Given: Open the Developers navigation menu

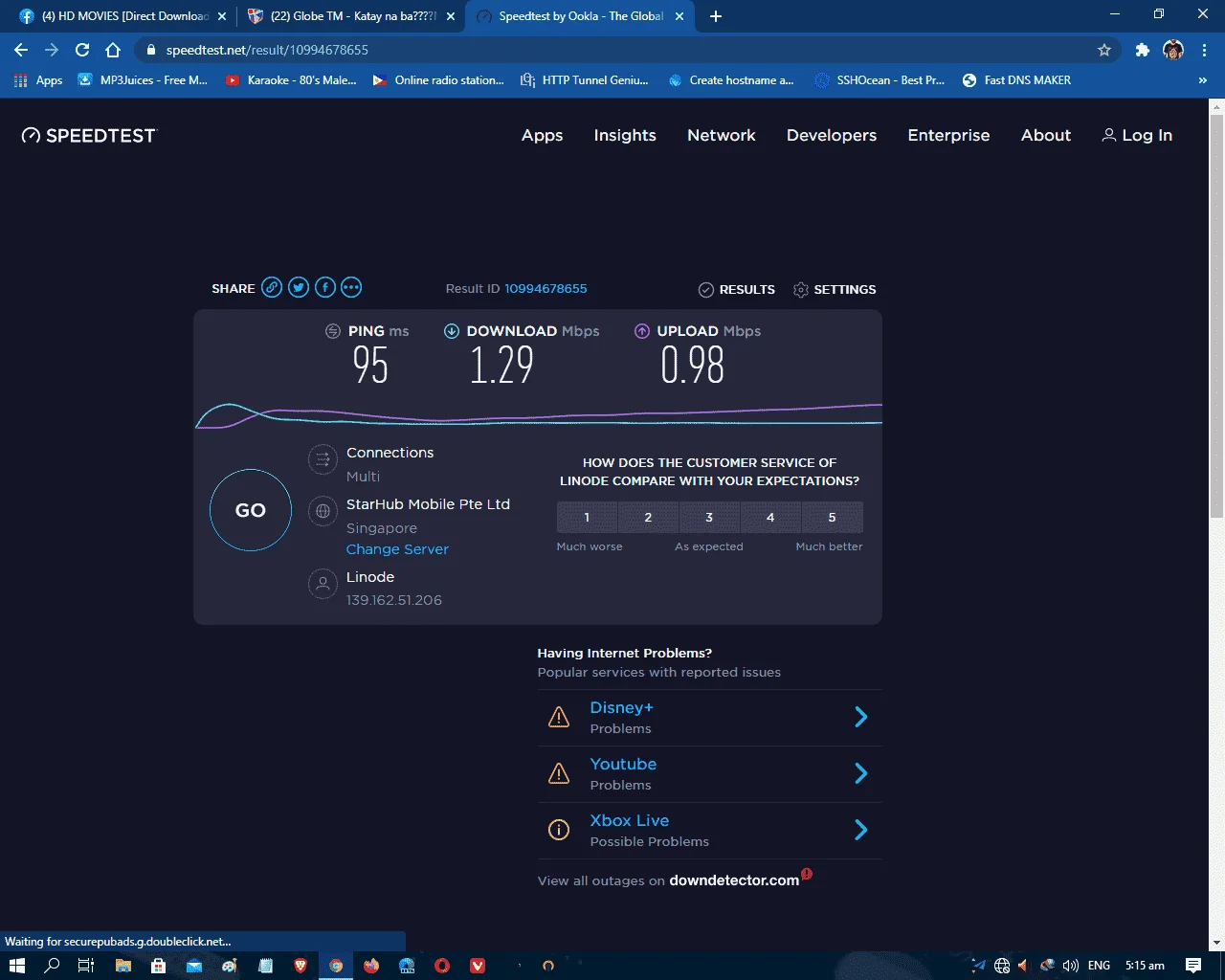Looking at the screenshot, I should (x=832, y=135).
